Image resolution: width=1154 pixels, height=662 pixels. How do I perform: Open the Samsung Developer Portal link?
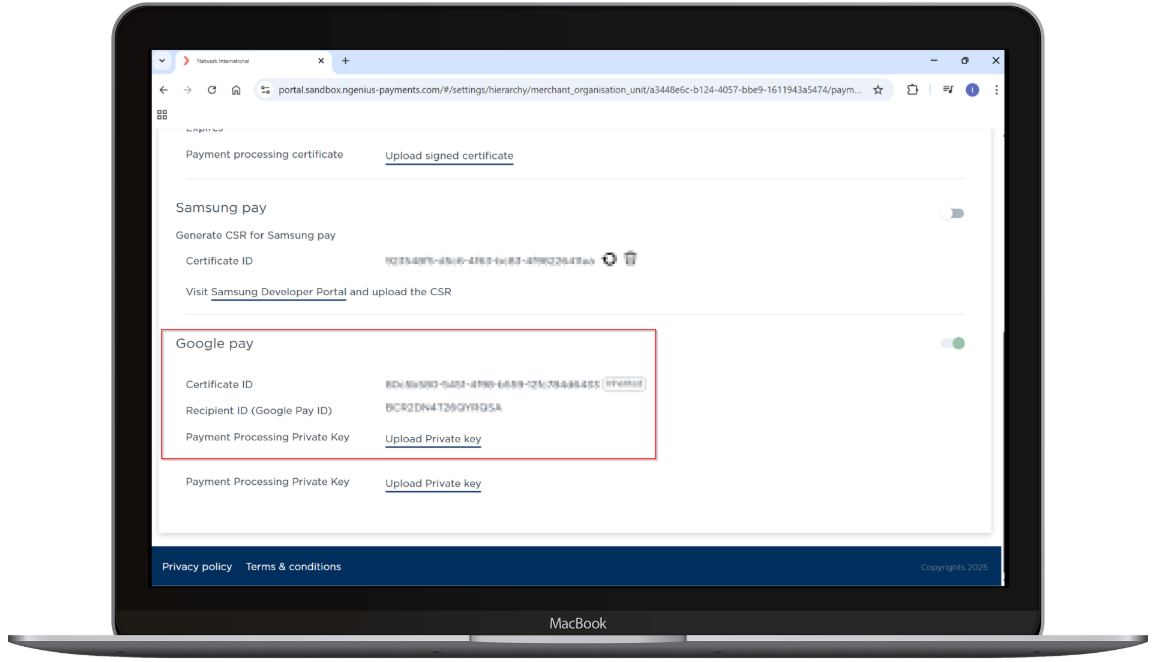[x=278, y=292]
